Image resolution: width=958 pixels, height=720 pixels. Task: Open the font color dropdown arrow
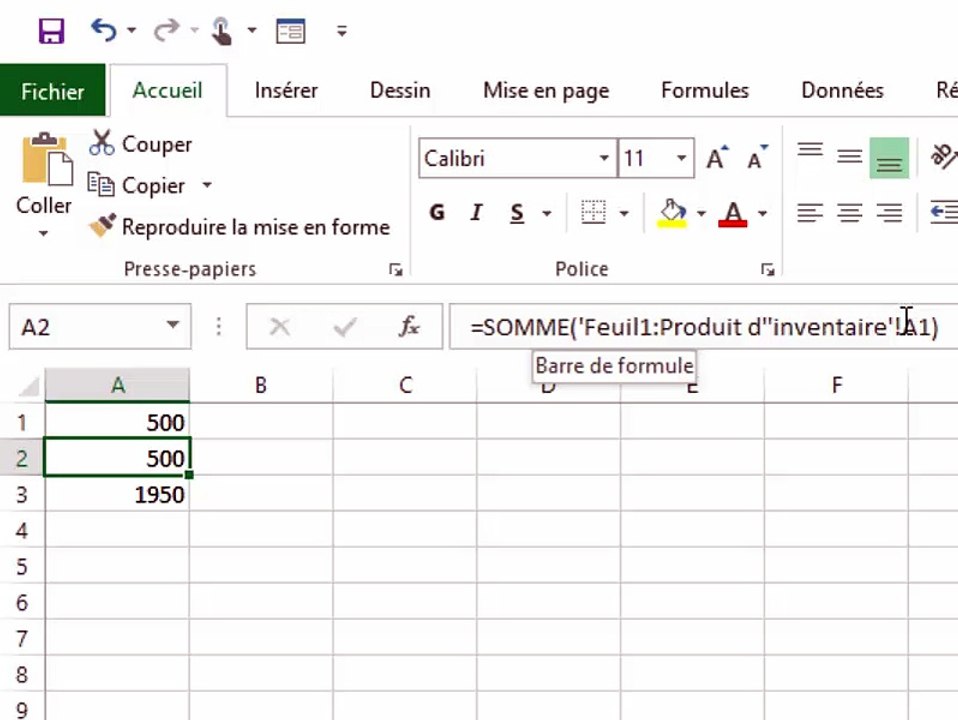(762, 213)
